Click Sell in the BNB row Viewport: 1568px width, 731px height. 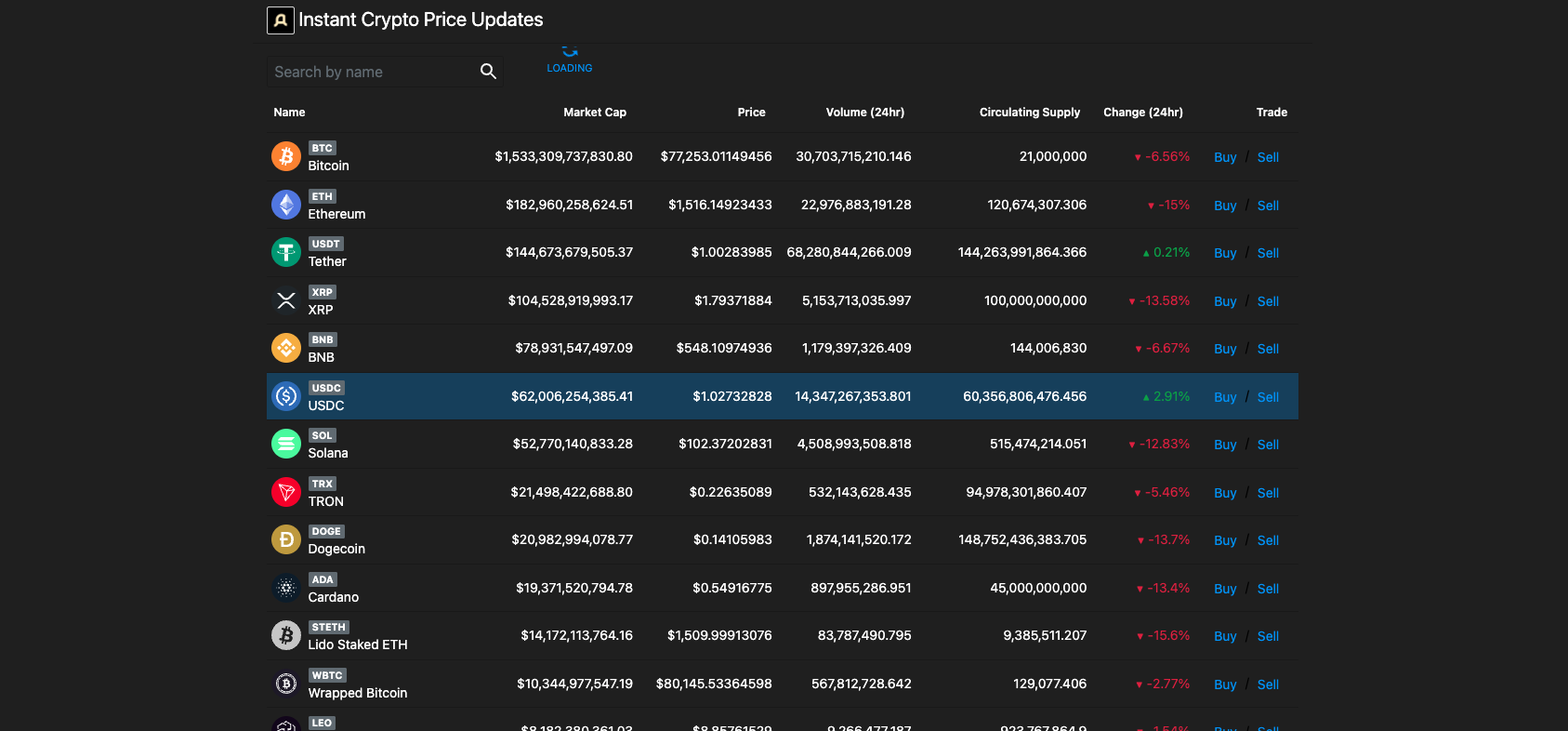click(1268, 349)
